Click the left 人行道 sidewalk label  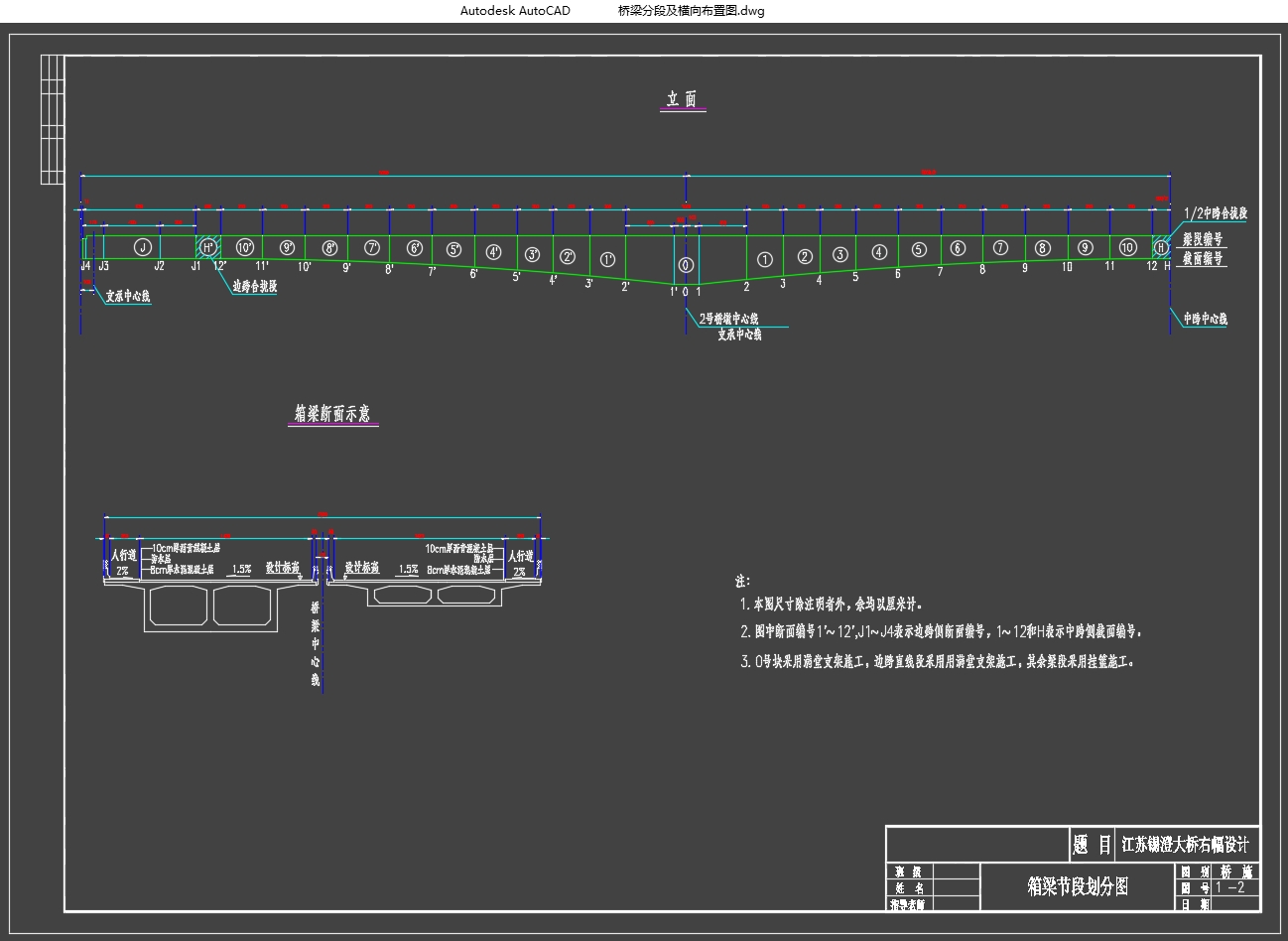(x=123, y=557)
